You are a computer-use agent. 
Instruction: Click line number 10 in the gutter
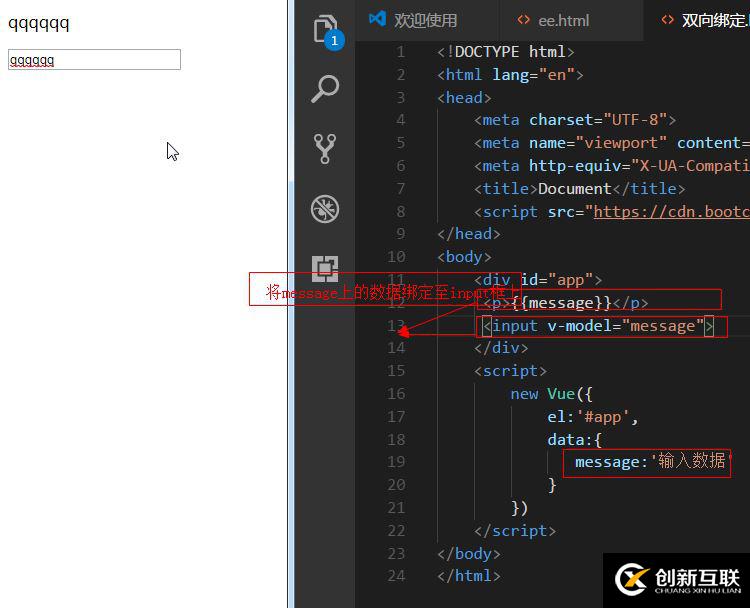[x=396, y=256]
